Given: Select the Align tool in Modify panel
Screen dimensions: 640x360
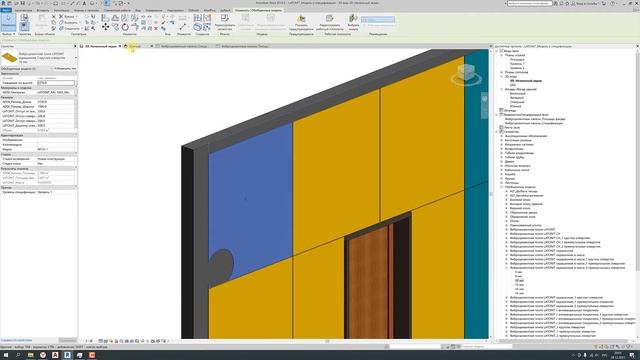Looking at the screenshot, I should coord(105,18).
